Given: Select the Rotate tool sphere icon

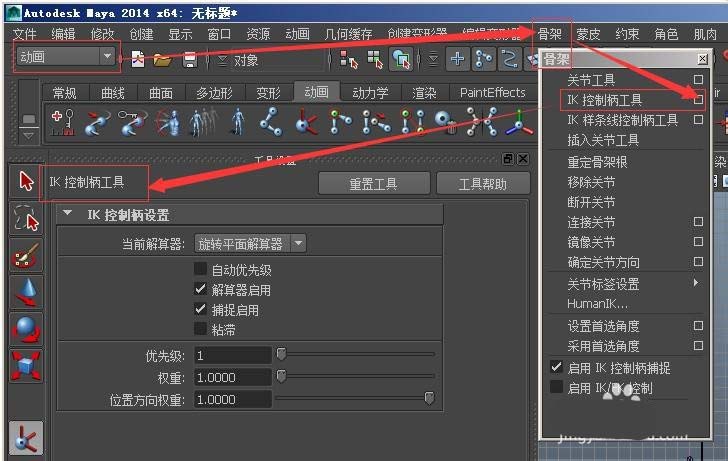Looking at the screenshot, I should point(26,329).
